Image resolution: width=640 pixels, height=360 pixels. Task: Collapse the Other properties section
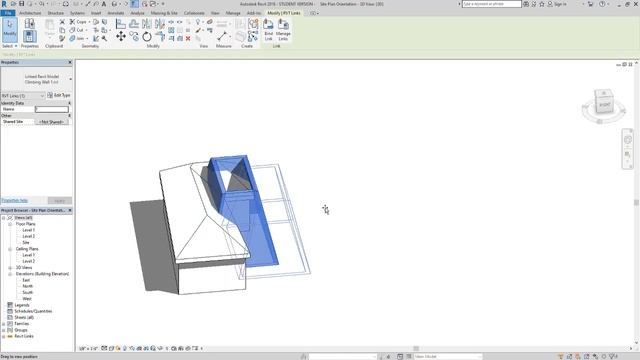coord(69,116)
